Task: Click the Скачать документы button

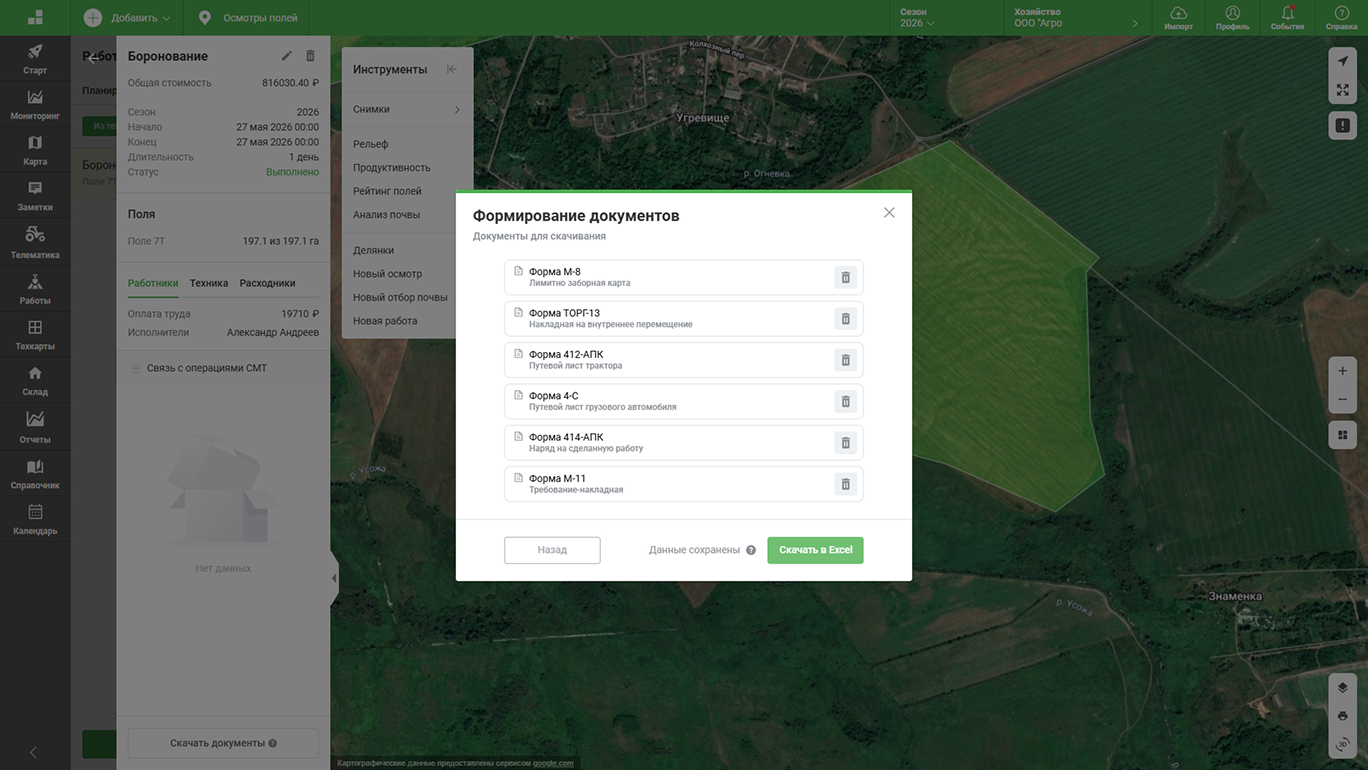Action: click(x=223, y=743)
